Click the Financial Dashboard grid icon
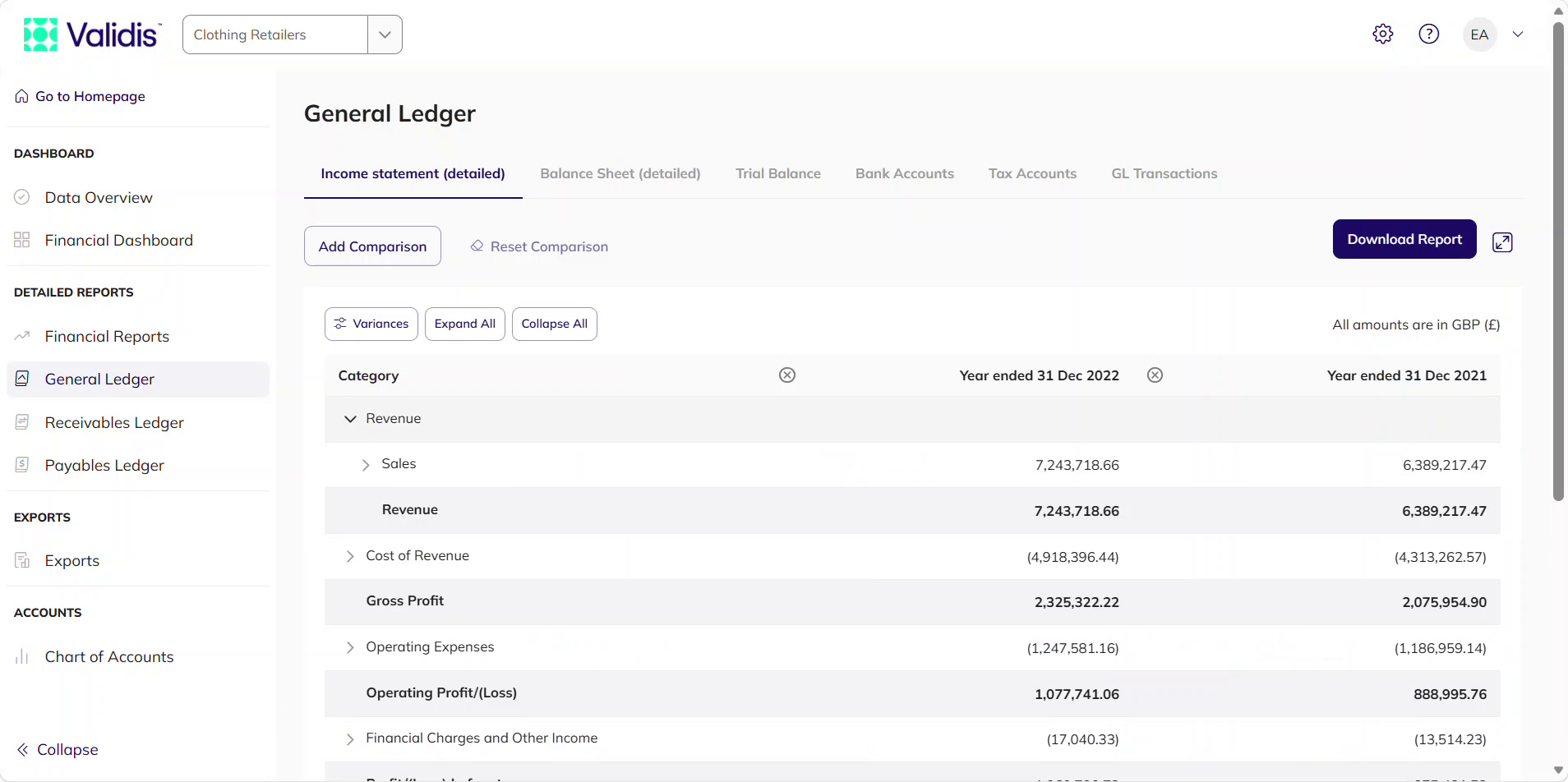Viewport: 1568px width, 782px height. (x=22, y=240)
